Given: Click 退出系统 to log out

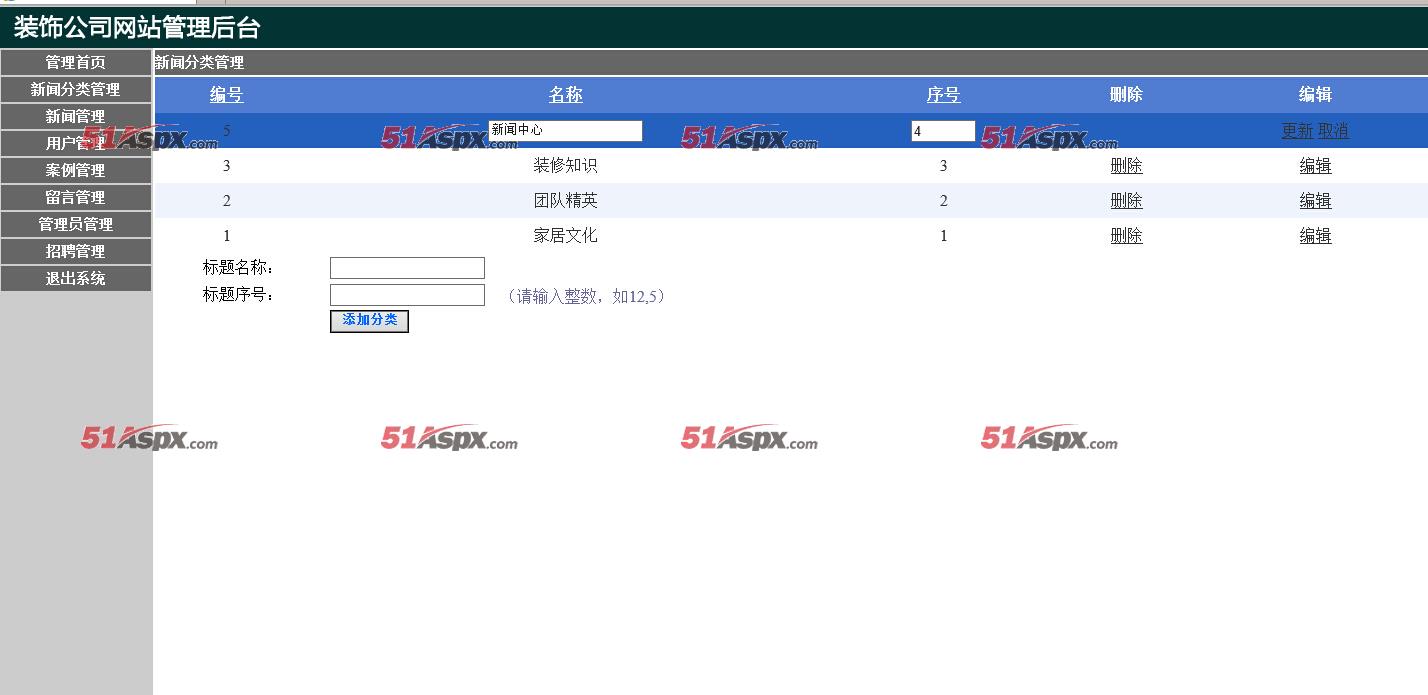Looking at the screenshot, I should (75, 278).
